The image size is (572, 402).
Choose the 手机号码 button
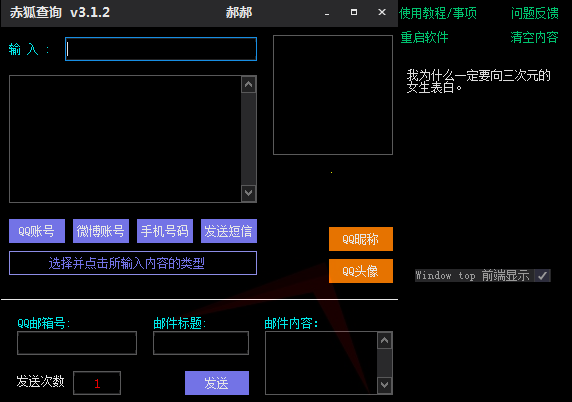165,231
